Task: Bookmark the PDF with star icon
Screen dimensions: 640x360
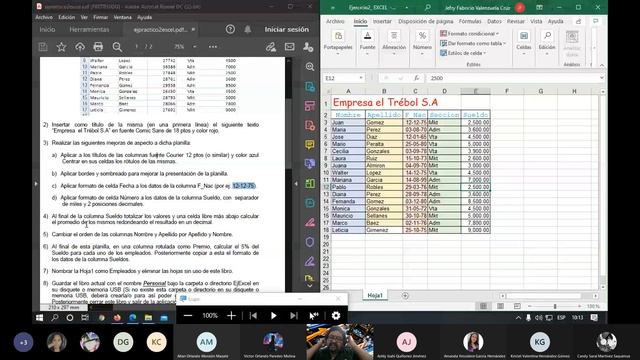Action: click(x=61, y=47)
